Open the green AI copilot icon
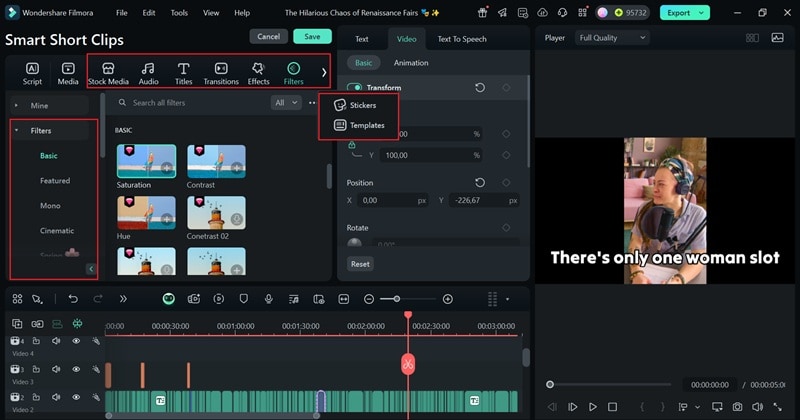This screenshot has height=420, width=800. pos(168,299)
